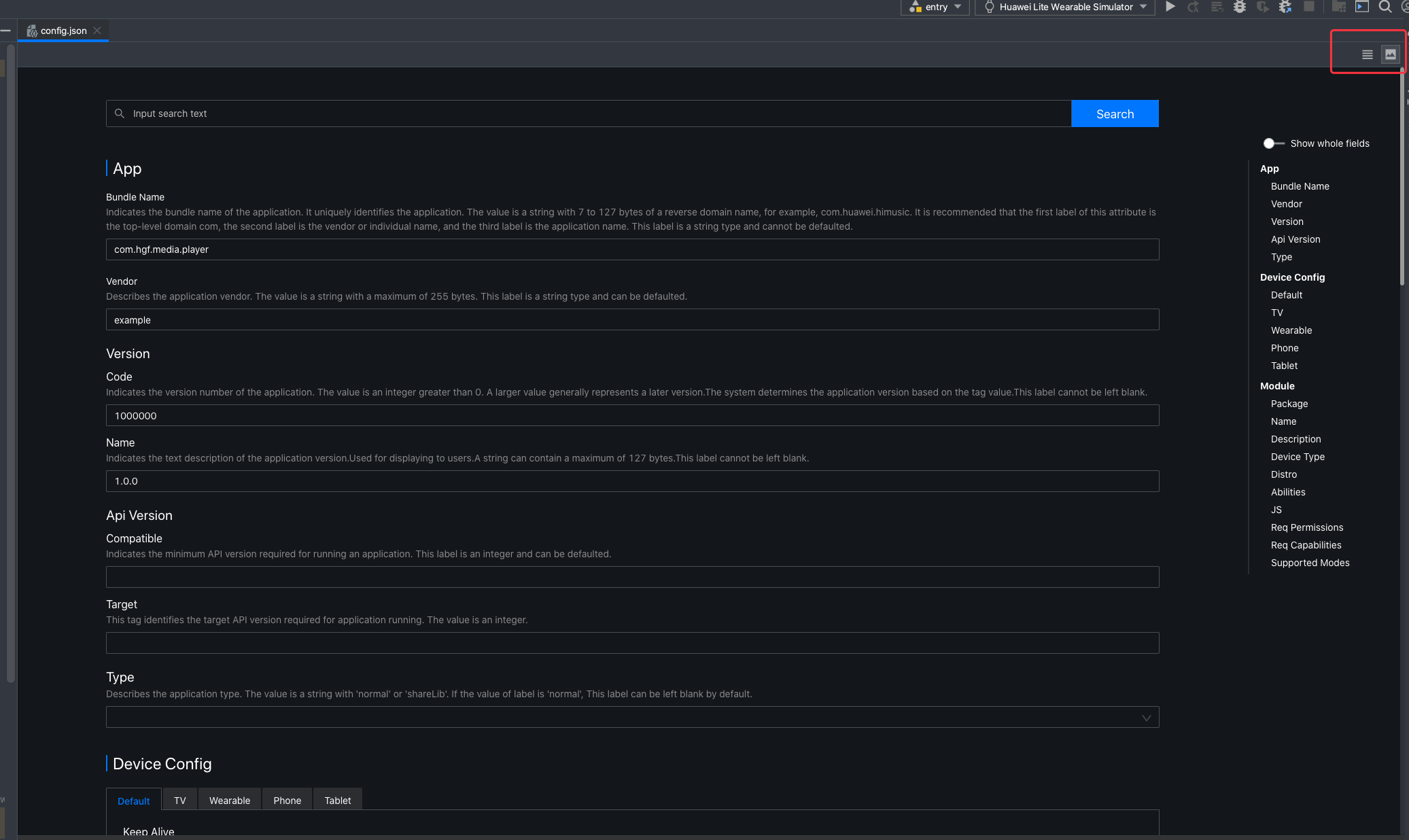Open the simulator previewer window icon
The width and height of the screenshot is (1409, 840).
(x=1362, y=7)
